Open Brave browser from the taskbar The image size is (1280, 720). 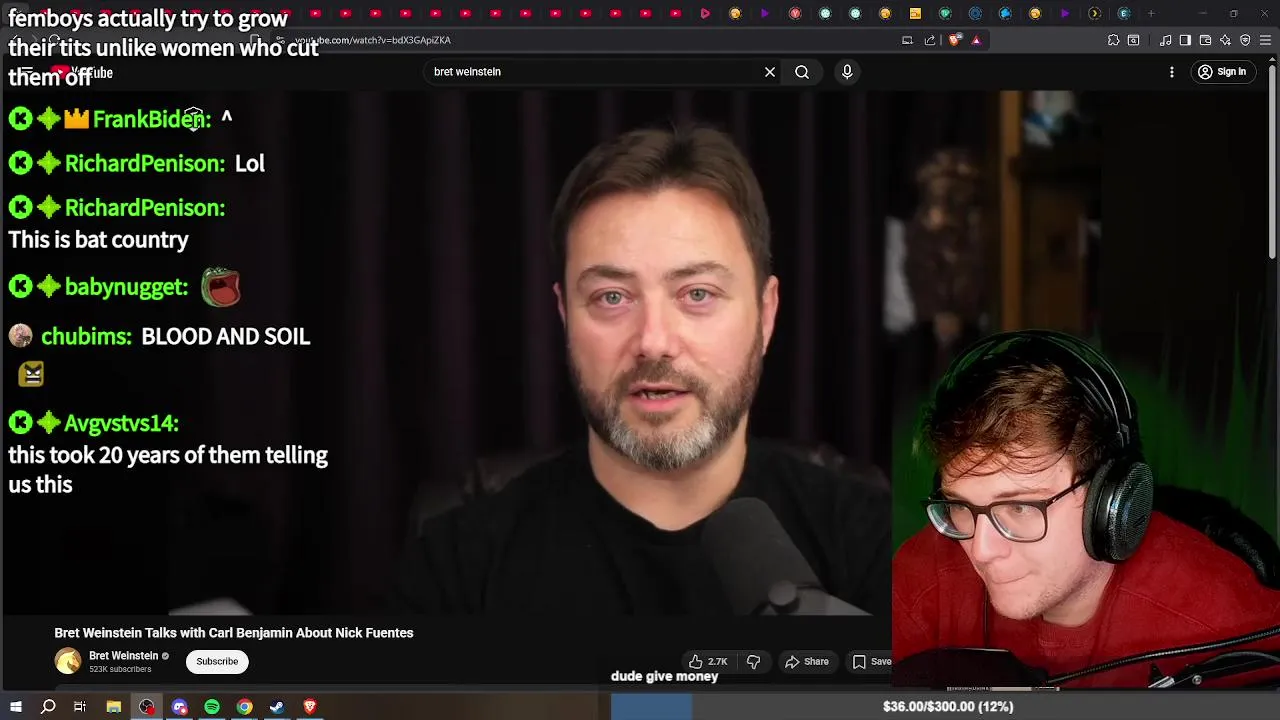point(309,707)
